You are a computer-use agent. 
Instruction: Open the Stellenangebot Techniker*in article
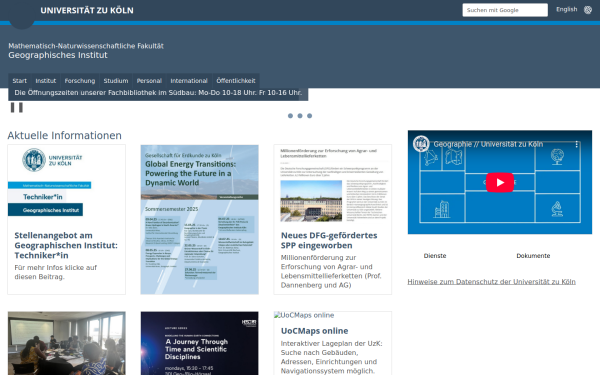pos(66,245)
